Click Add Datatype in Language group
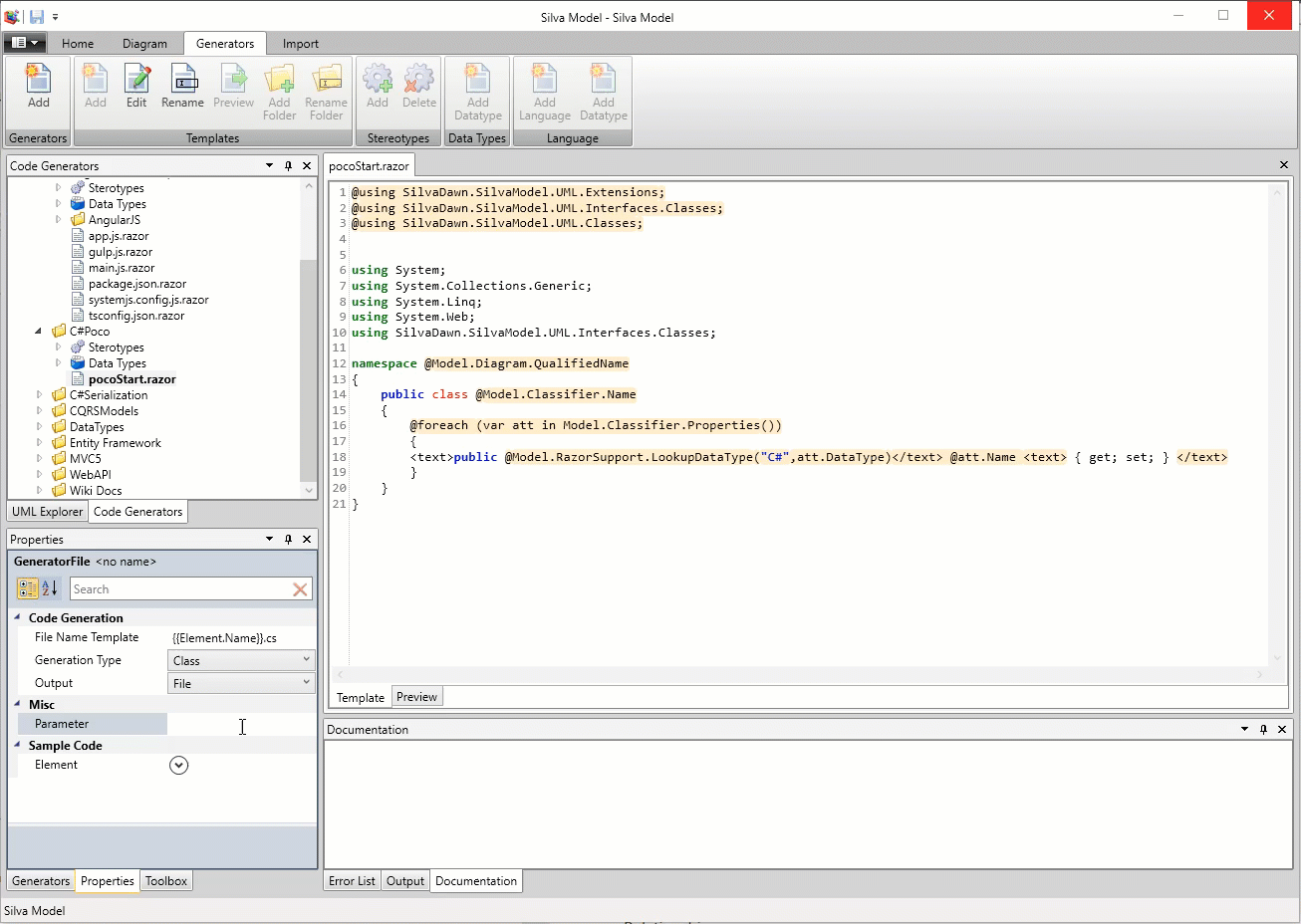The image size is (1301, 924). pos(604,92)
